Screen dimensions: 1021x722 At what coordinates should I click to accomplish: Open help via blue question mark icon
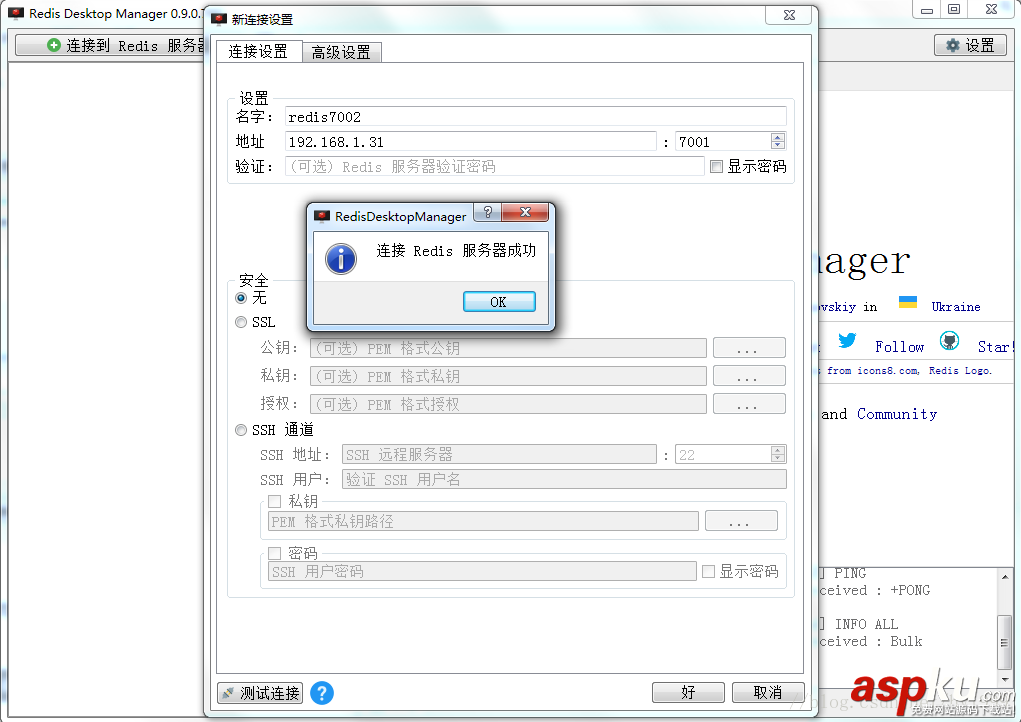(322, 693)
